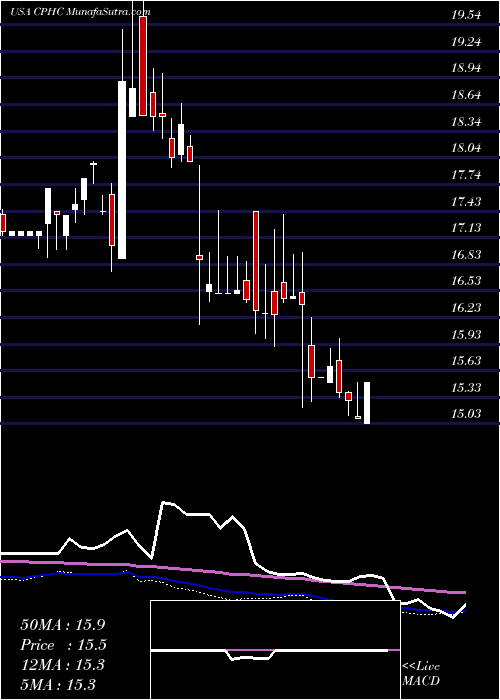Click the 12MA : 15.3 readout
The height and width of the screenshot is (700, 500).
tap(62, 665)
